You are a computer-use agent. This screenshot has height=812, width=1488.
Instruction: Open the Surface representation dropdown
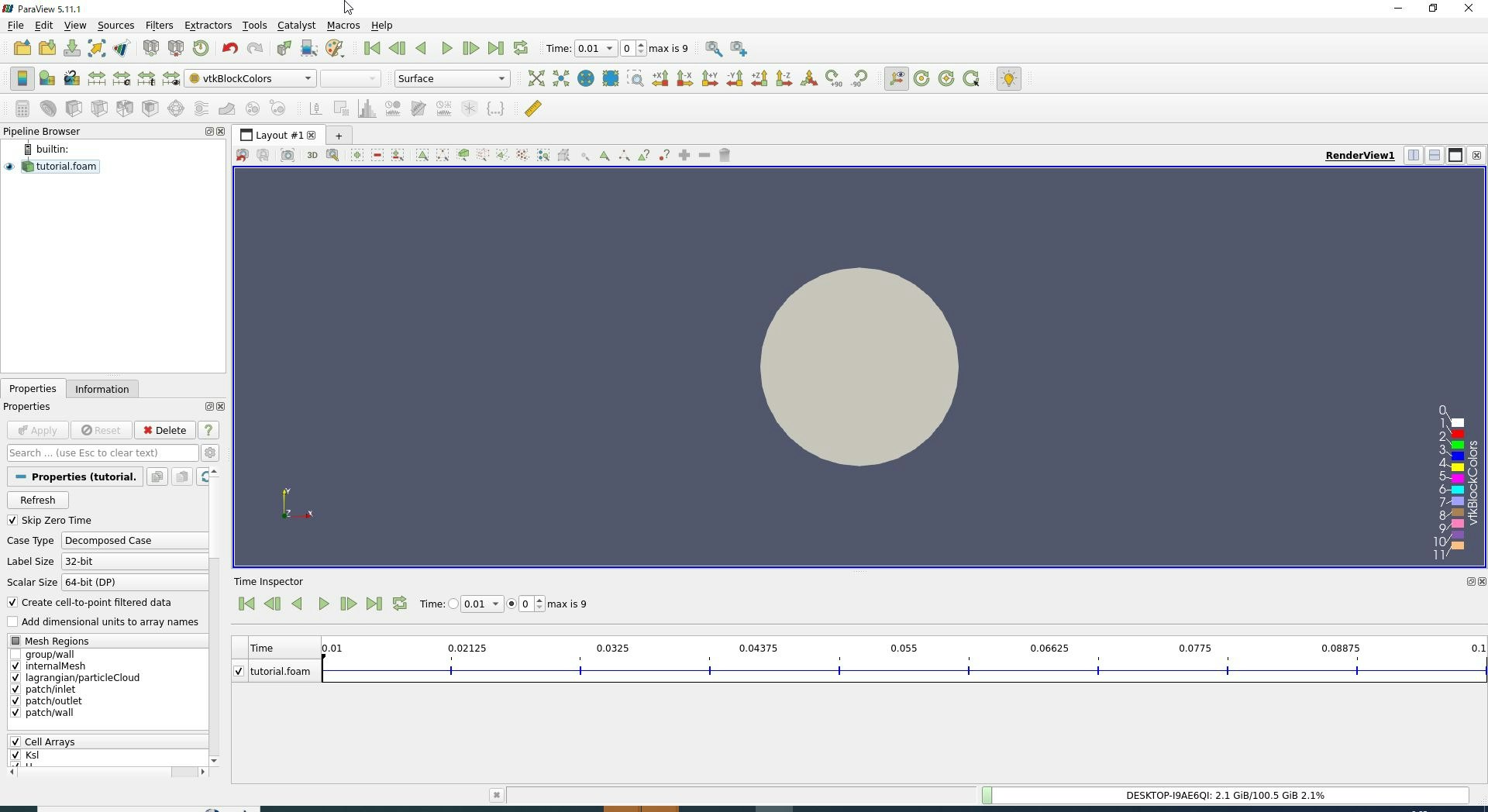point(452,79)
